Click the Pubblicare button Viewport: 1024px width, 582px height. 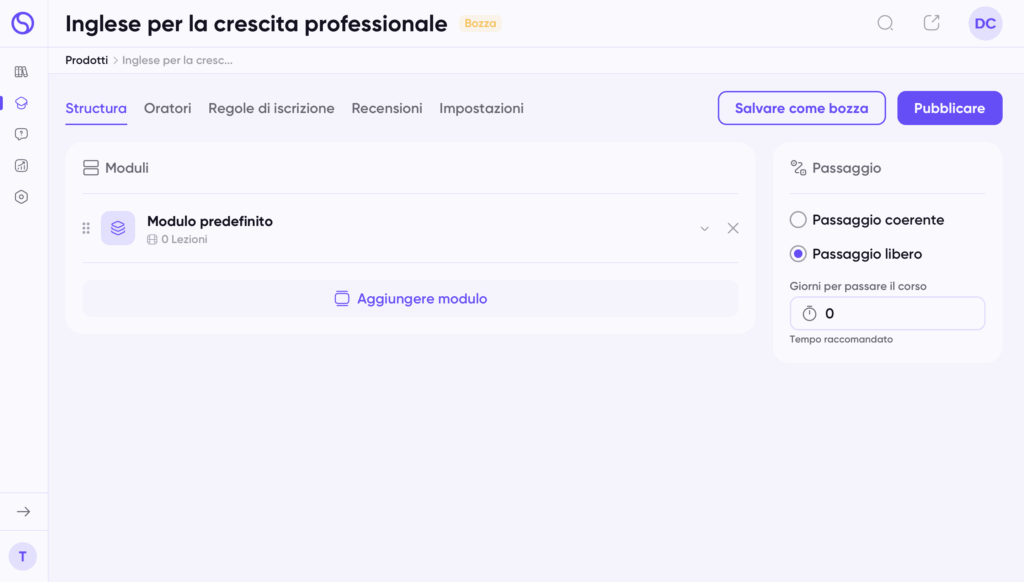click(949, 108)
